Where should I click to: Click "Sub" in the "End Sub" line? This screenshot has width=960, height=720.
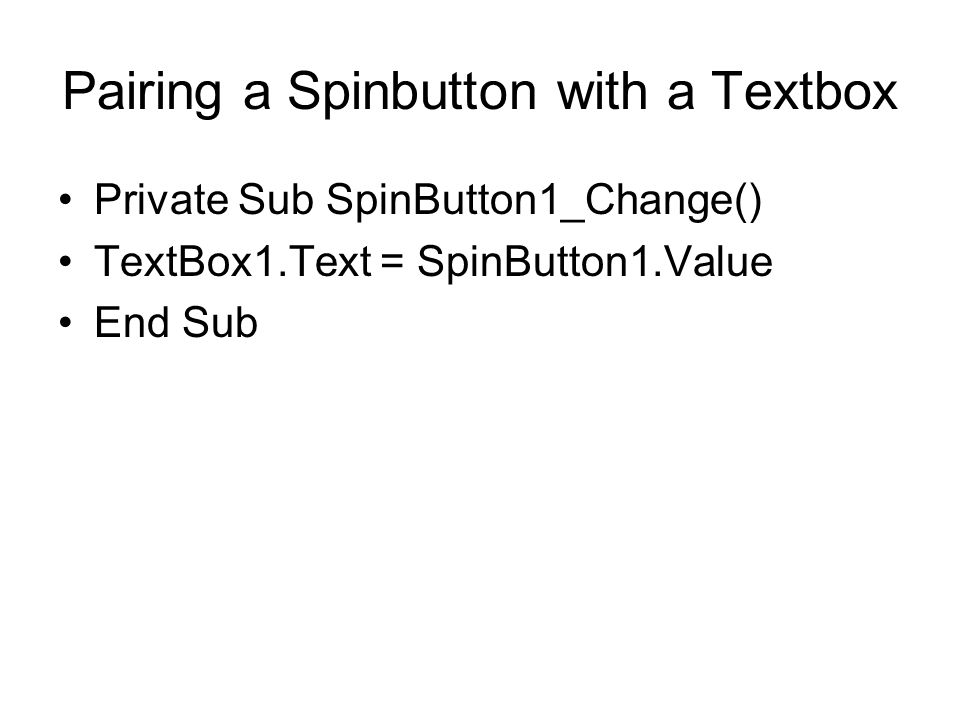click(220, 322)
